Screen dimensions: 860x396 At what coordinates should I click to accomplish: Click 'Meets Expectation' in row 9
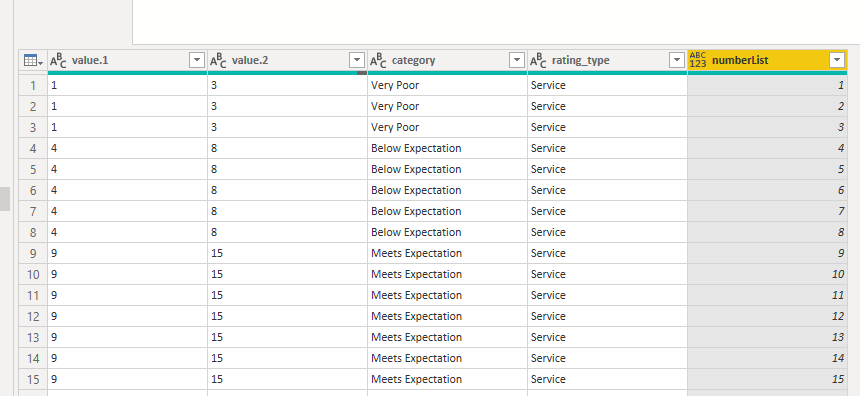(416, 253)
